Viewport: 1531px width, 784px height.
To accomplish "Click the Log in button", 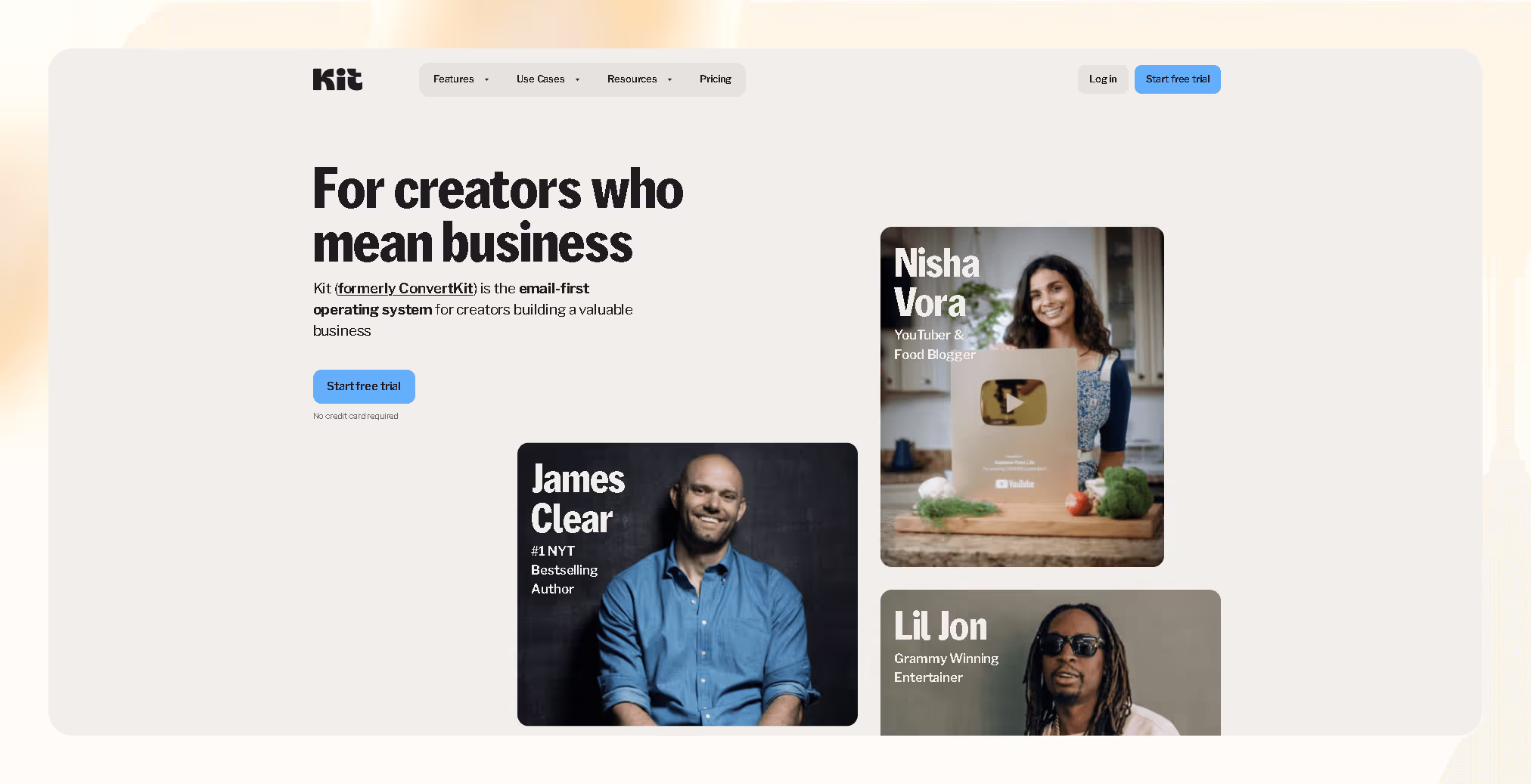I will (x=1102, y=79).
